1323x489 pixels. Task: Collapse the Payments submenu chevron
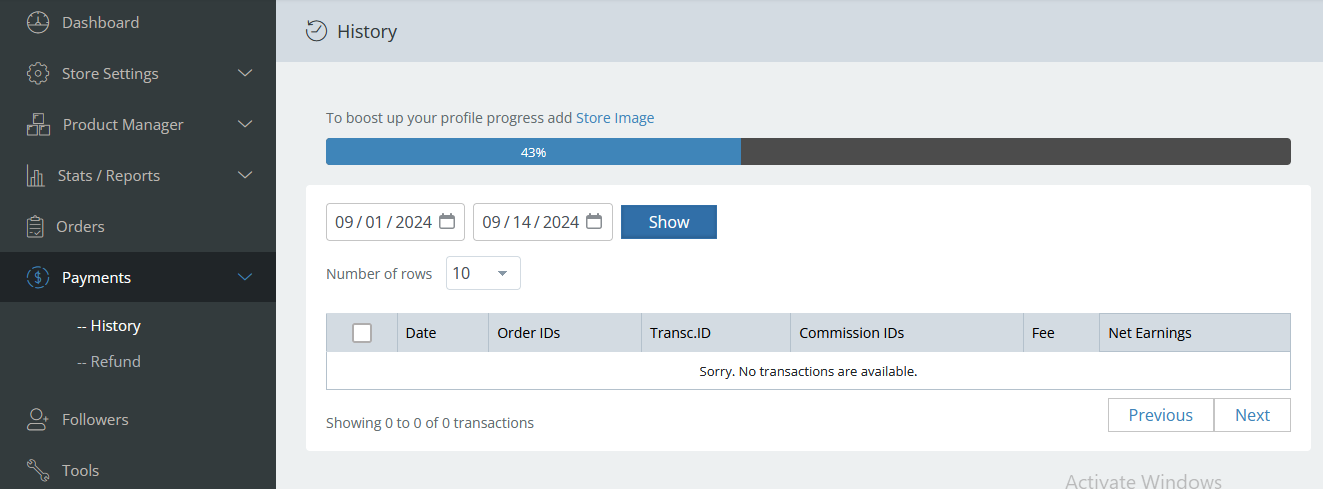(x=245, y=278)
